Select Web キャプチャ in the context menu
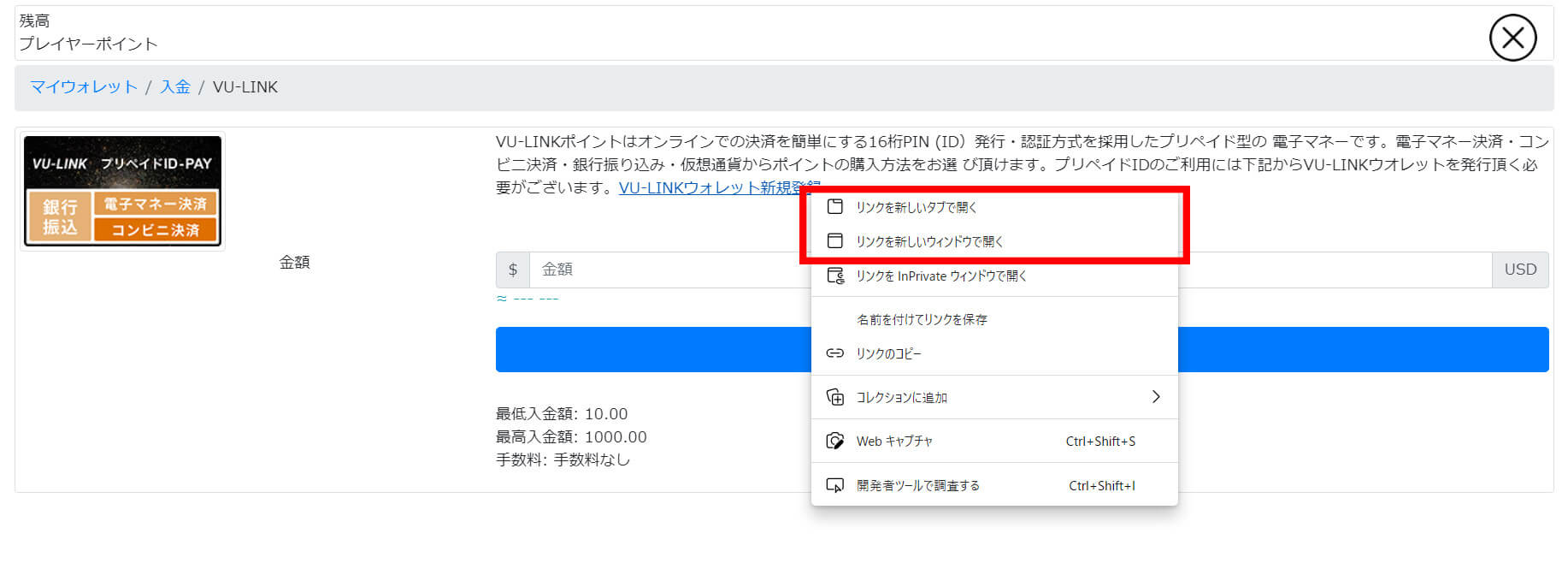The image size is (1568, 587). (x=994, y=441)
